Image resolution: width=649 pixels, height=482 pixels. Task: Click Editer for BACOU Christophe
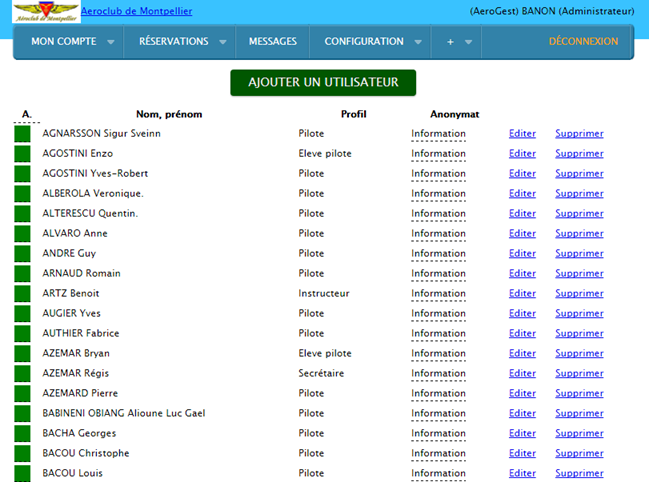point(522,454)
